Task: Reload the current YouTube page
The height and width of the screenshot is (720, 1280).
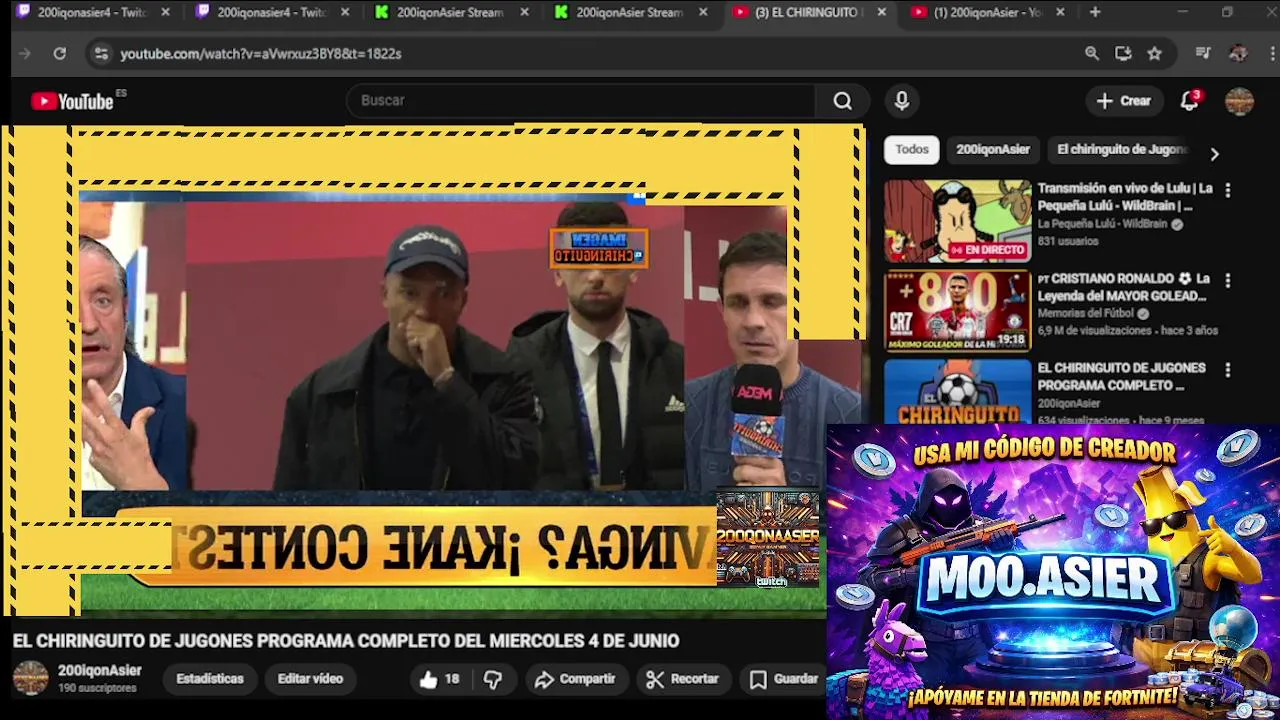Action: tap(60, 54)
